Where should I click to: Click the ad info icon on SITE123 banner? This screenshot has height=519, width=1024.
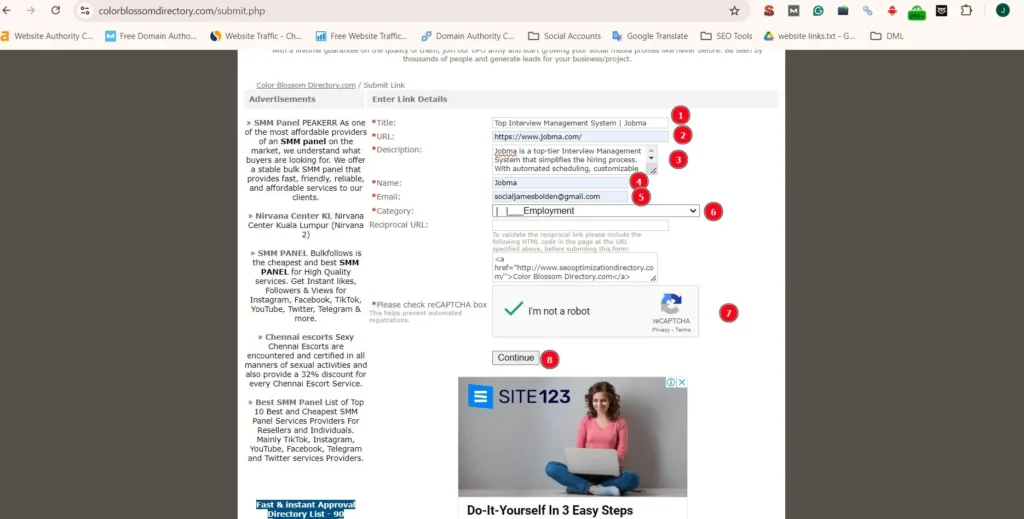click(x=671, y=383)
